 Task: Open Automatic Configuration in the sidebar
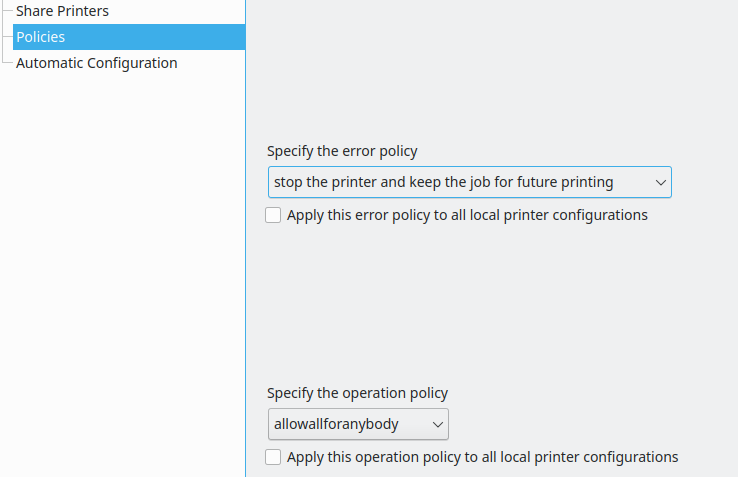[x=96, y=63]
